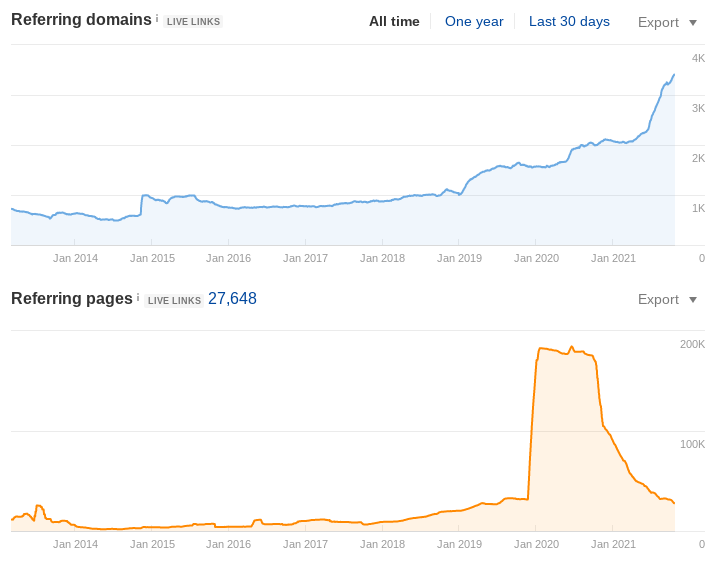
Task: Click Jan 2015 label on Referring domains chart
Action: point(152,258)
